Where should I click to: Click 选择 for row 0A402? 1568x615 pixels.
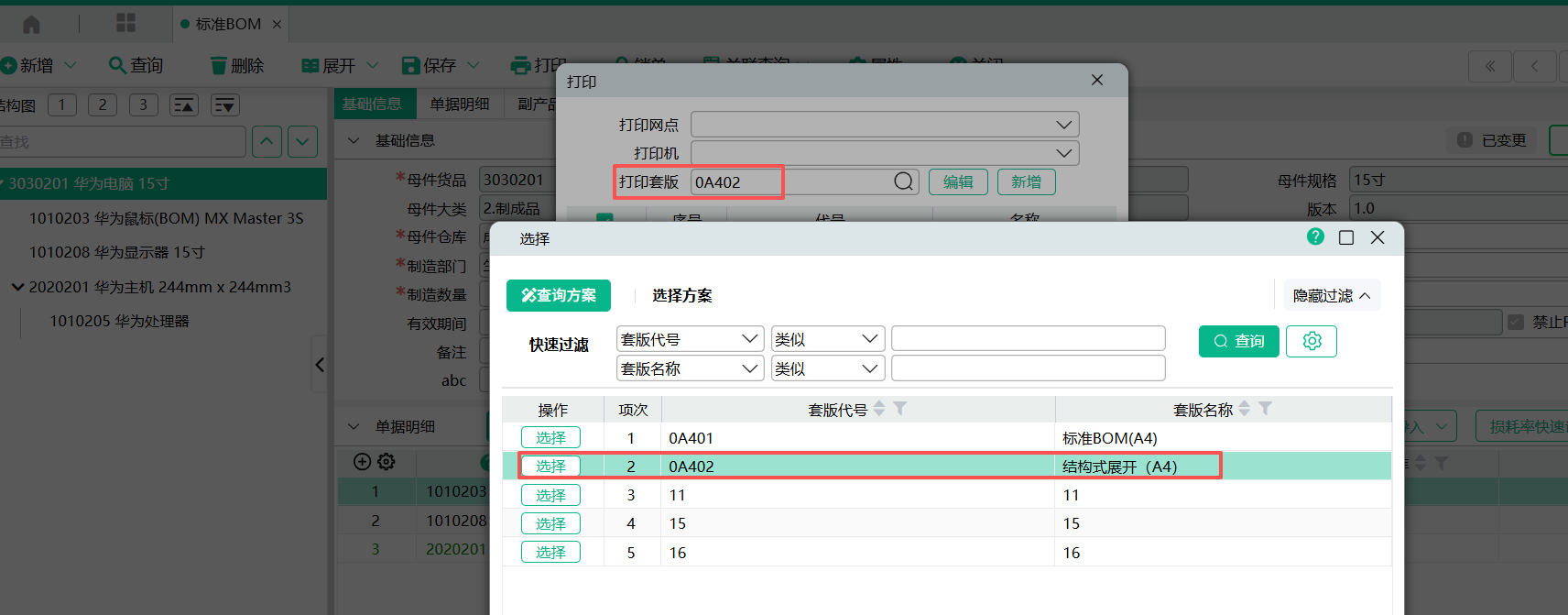550,467
